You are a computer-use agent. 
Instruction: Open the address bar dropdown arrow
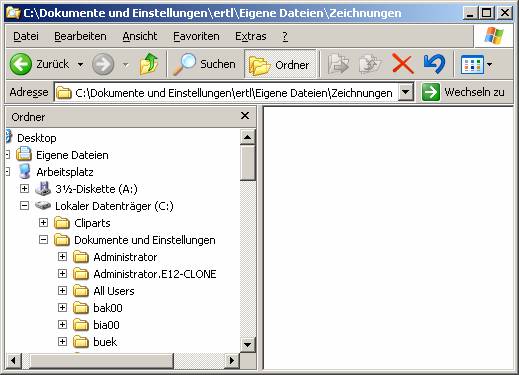406,92
